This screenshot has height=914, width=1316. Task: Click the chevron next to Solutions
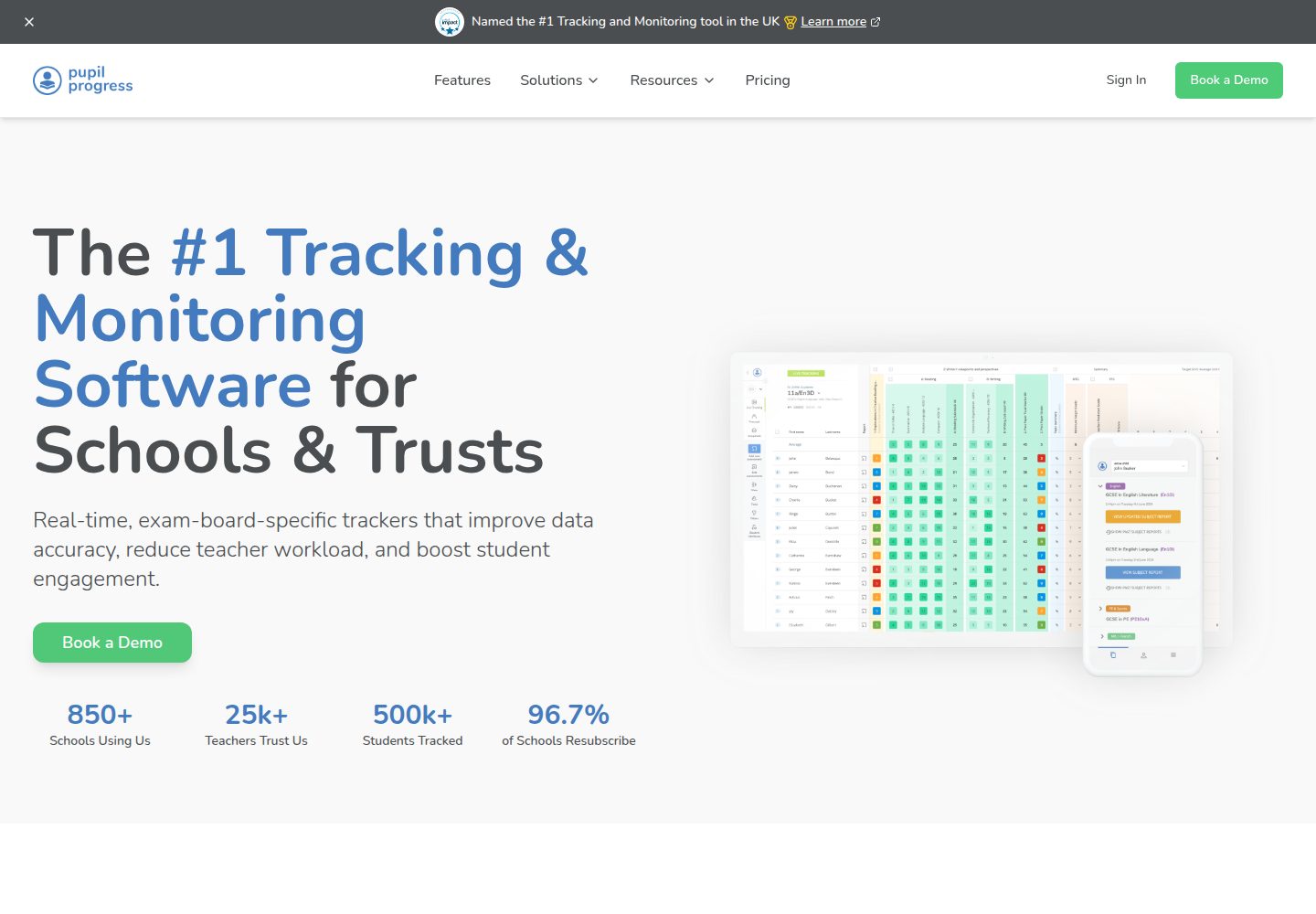click(x=593, y=80)
